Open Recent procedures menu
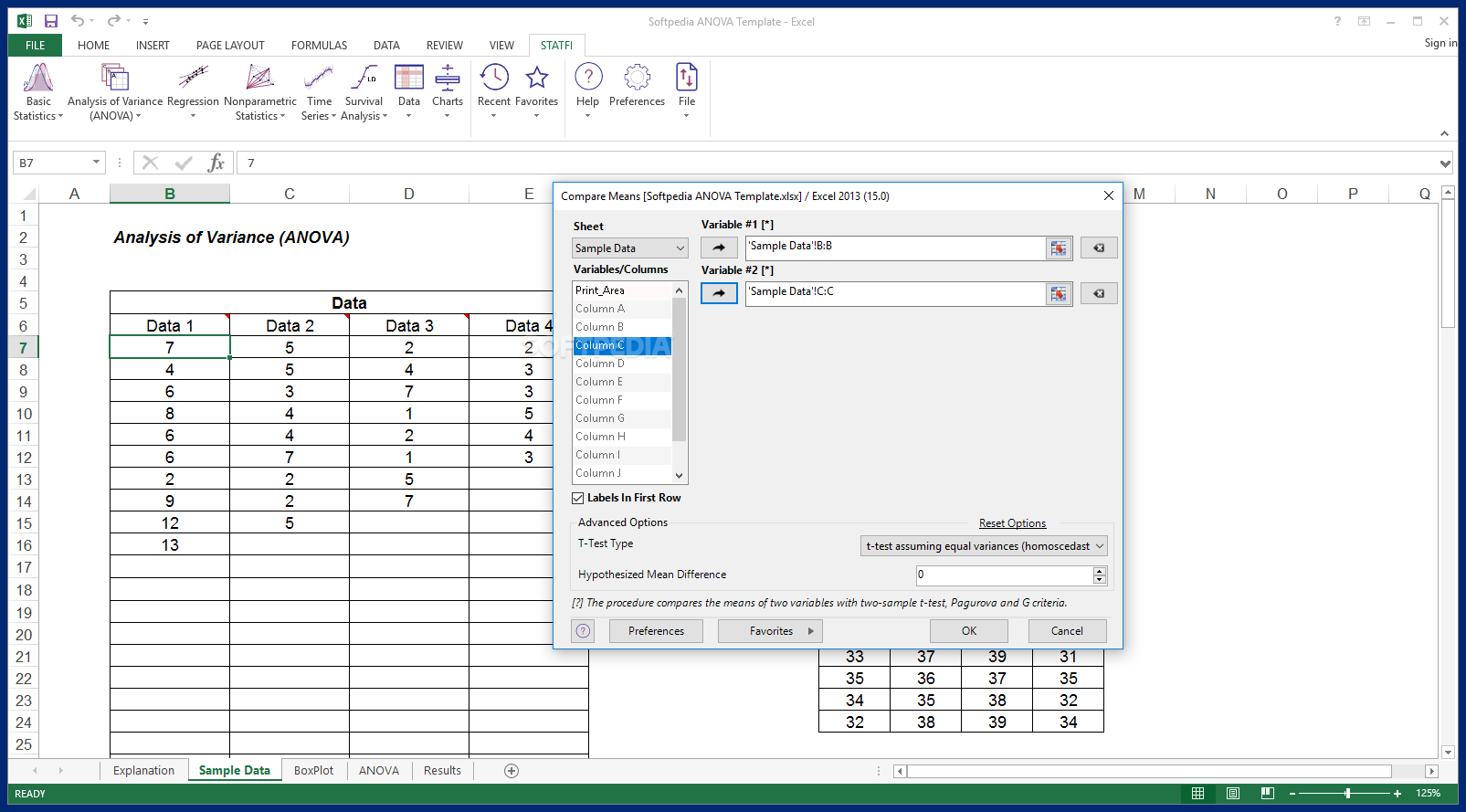This screenshot has height=812, width=1466. point(494,91)
